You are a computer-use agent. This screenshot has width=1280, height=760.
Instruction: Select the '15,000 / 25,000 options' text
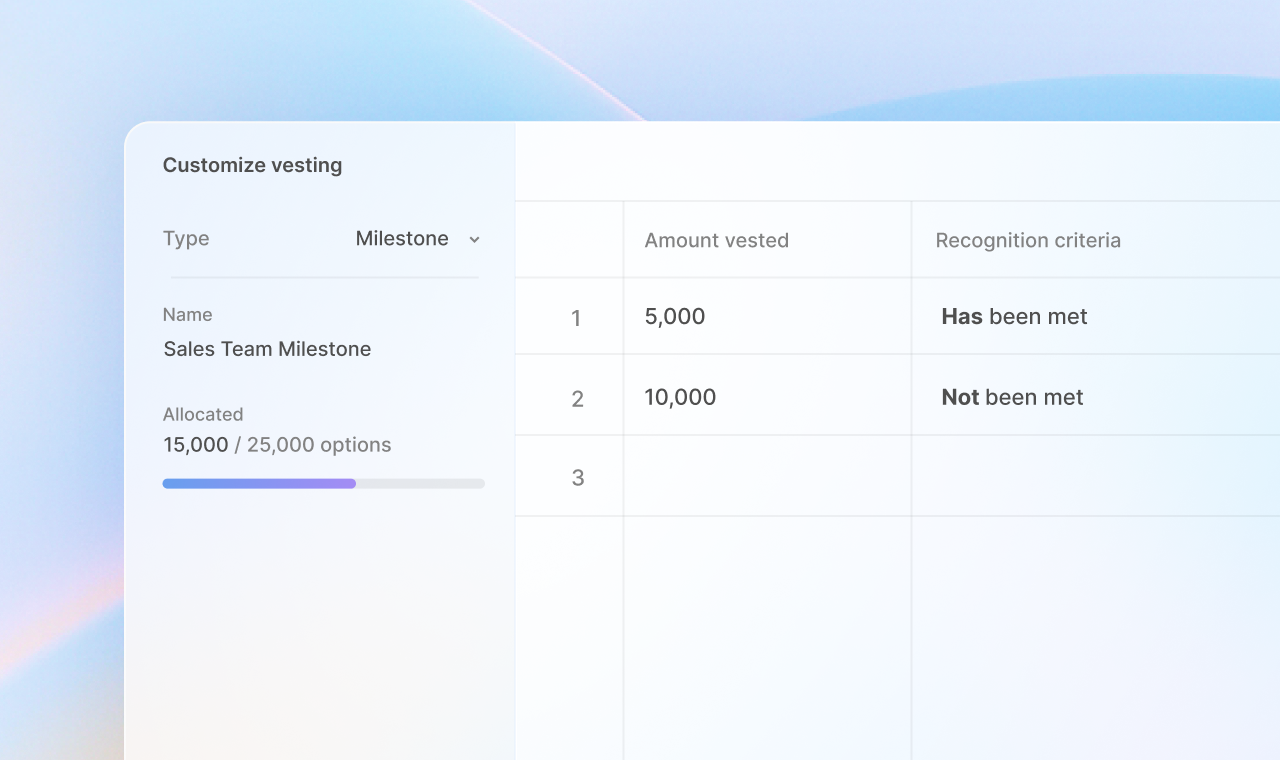(277, 444)
